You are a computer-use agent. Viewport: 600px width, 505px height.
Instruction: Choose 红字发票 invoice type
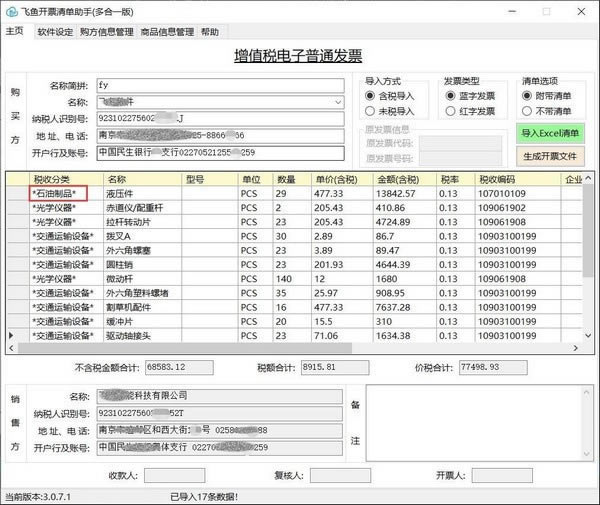point(449,112)
